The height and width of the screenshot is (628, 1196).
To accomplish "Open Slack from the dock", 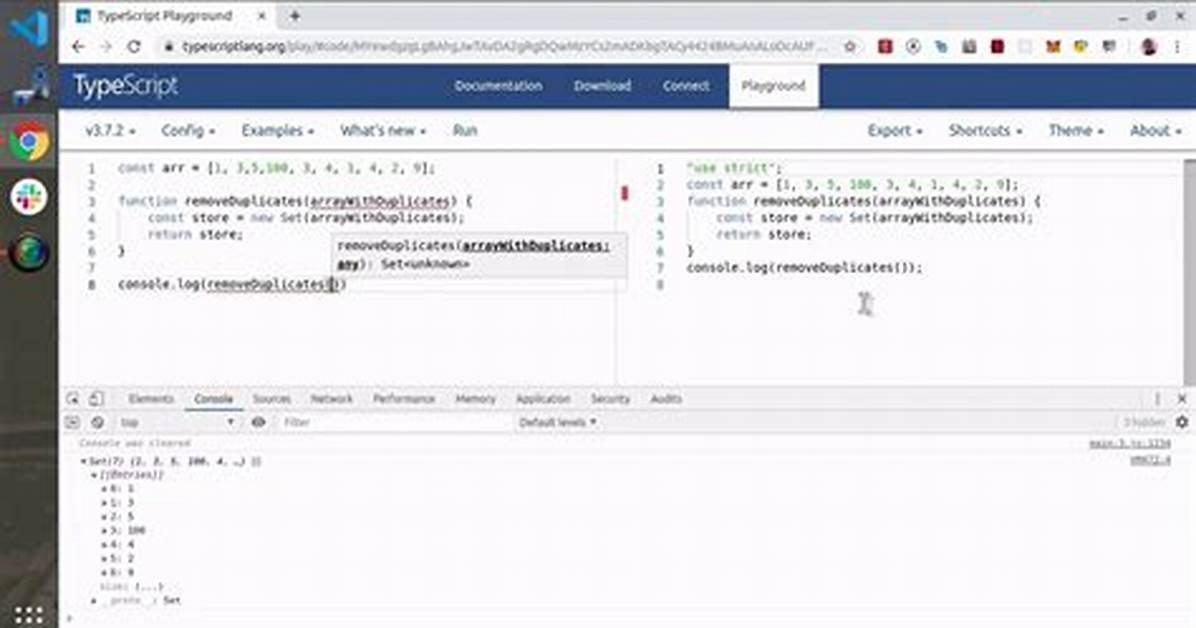I will click(29, 198).
